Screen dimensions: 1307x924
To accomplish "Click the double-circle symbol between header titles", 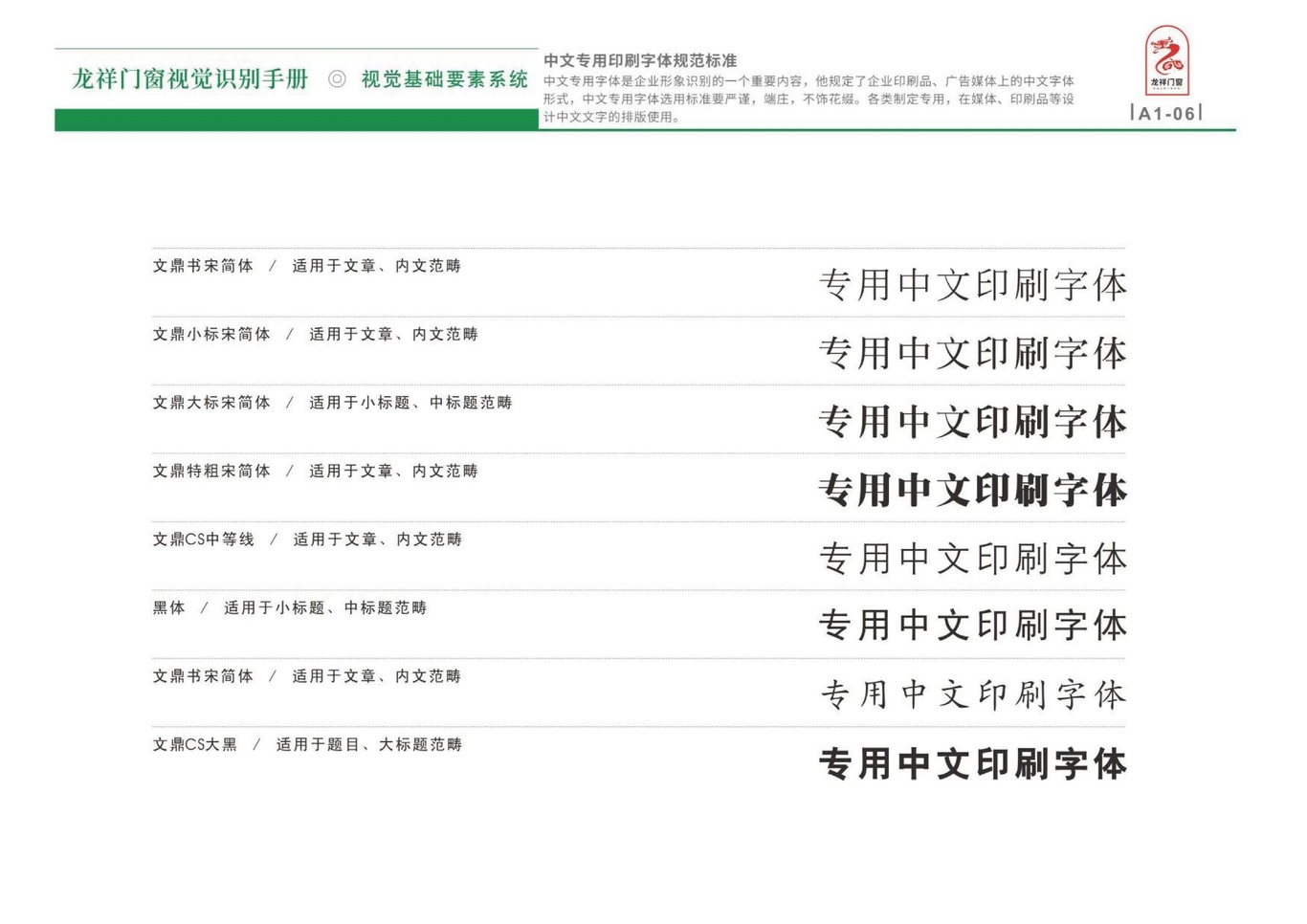I will click(x=337, y=79).
